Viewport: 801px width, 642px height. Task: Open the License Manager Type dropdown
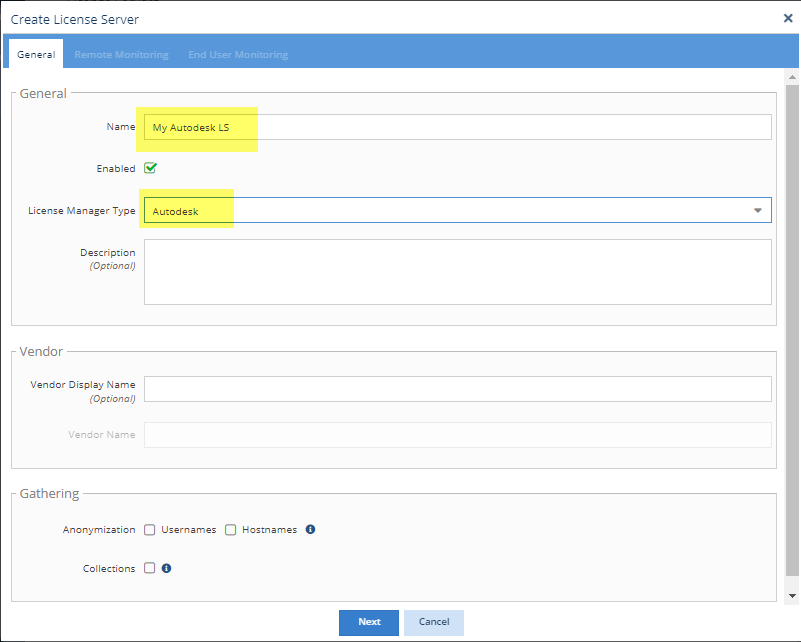[457, 210]
